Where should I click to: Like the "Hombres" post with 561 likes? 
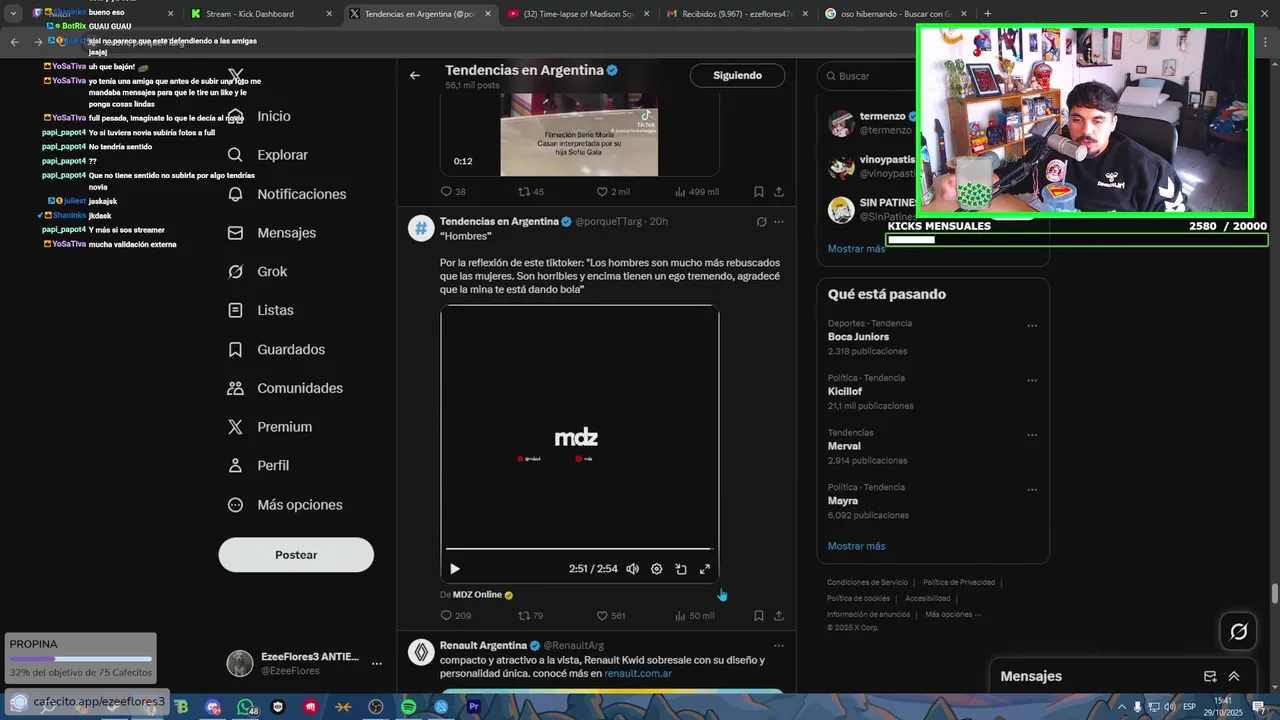[611, 616]
